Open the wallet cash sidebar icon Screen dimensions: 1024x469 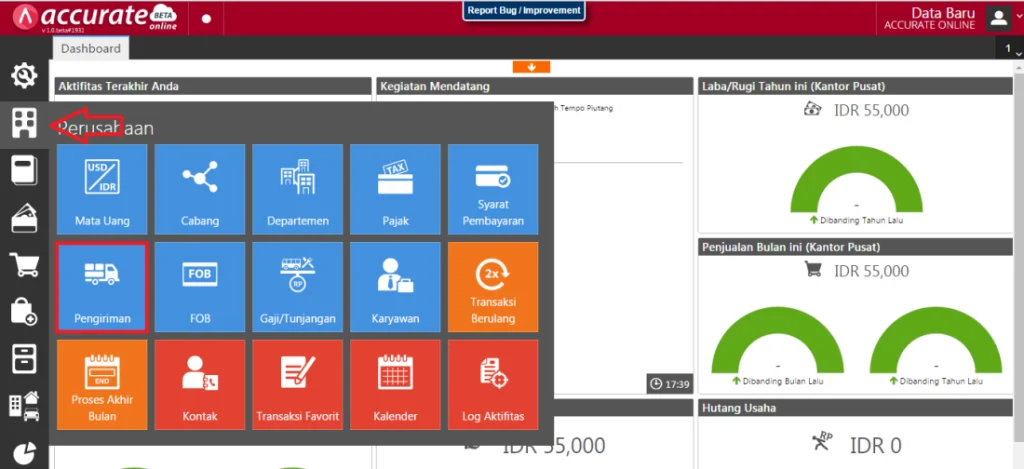24,218
